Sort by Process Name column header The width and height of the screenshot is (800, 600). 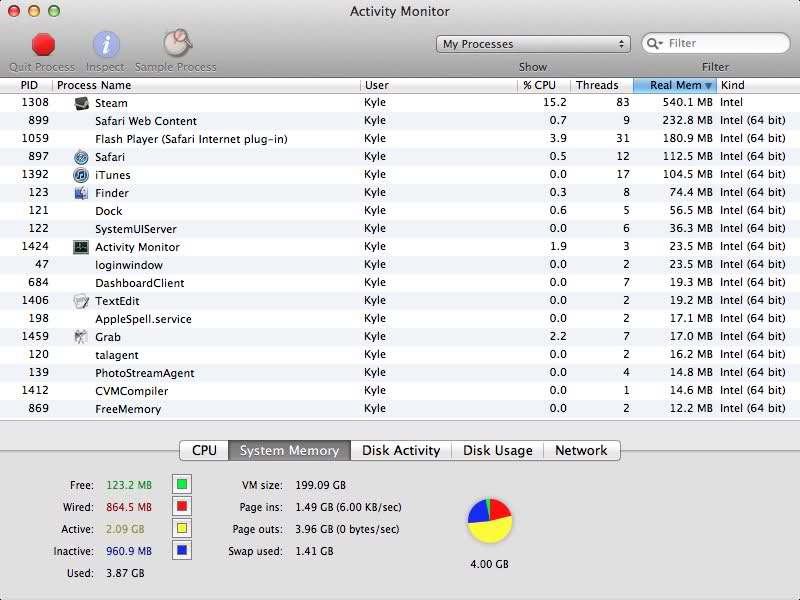[206, 85]
